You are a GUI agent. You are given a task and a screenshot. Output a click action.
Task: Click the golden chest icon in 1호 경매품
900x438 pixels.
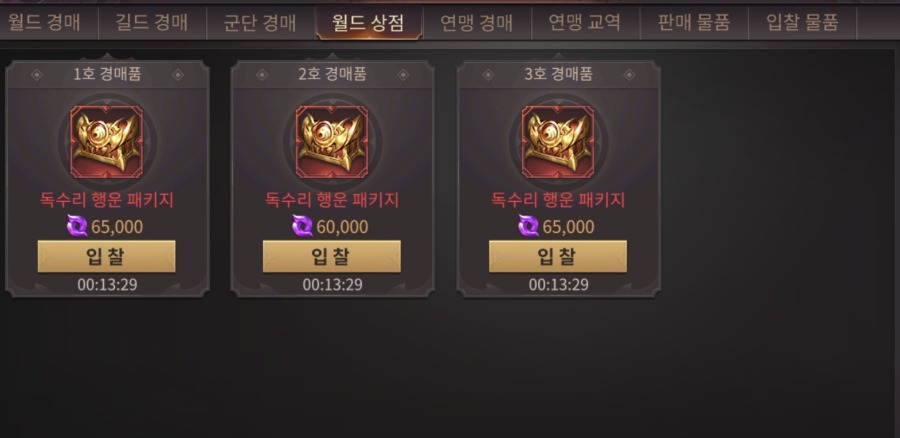(106, 142)
